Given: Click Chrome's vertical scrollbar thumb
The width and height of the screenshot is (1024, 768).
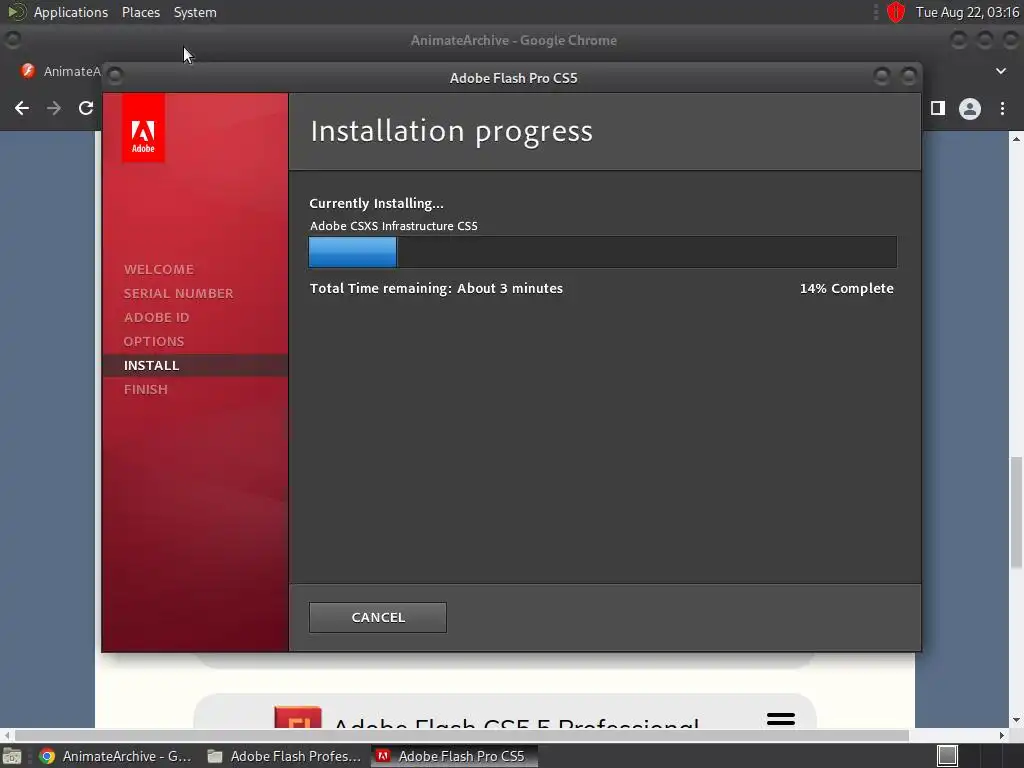Looking at the screenshot, I should [x=1016, y=513].
